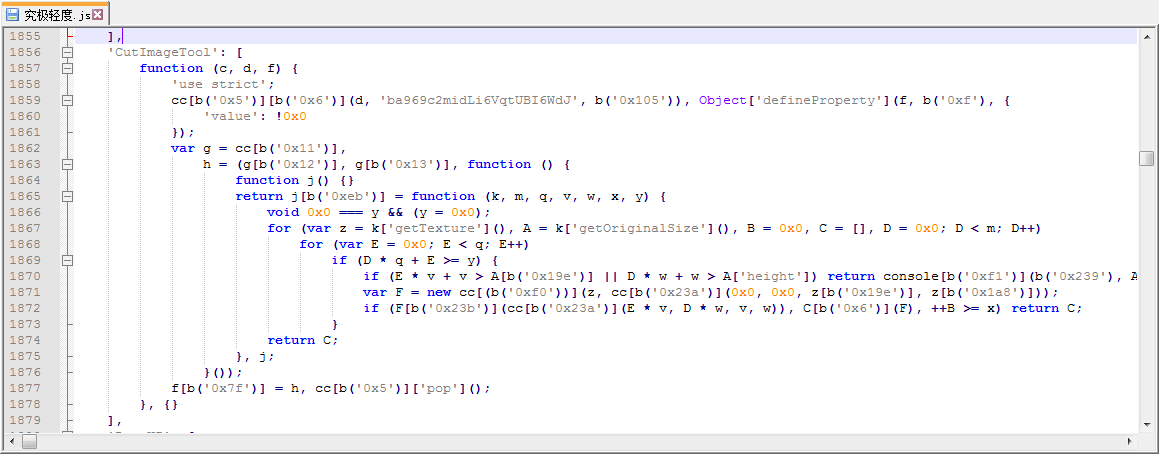Collapse the fold marker on line 1865
This screenshot has height=454, width=1159.
(x=67, y=197)
